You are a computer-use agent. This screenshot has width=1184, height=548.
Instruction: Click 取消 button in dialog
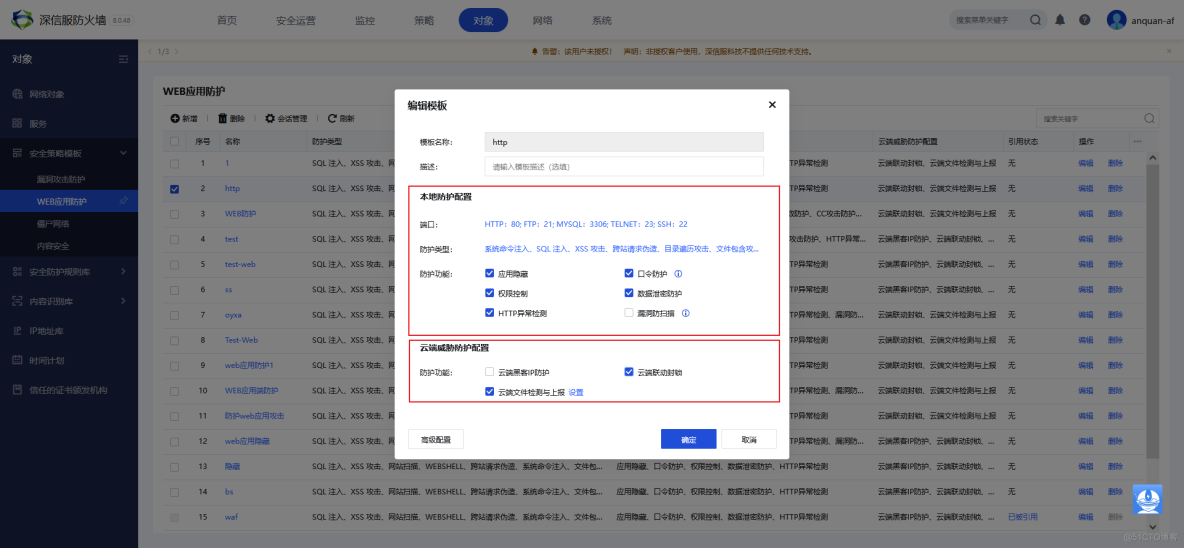pyautogui.click(x=748, y=439)
